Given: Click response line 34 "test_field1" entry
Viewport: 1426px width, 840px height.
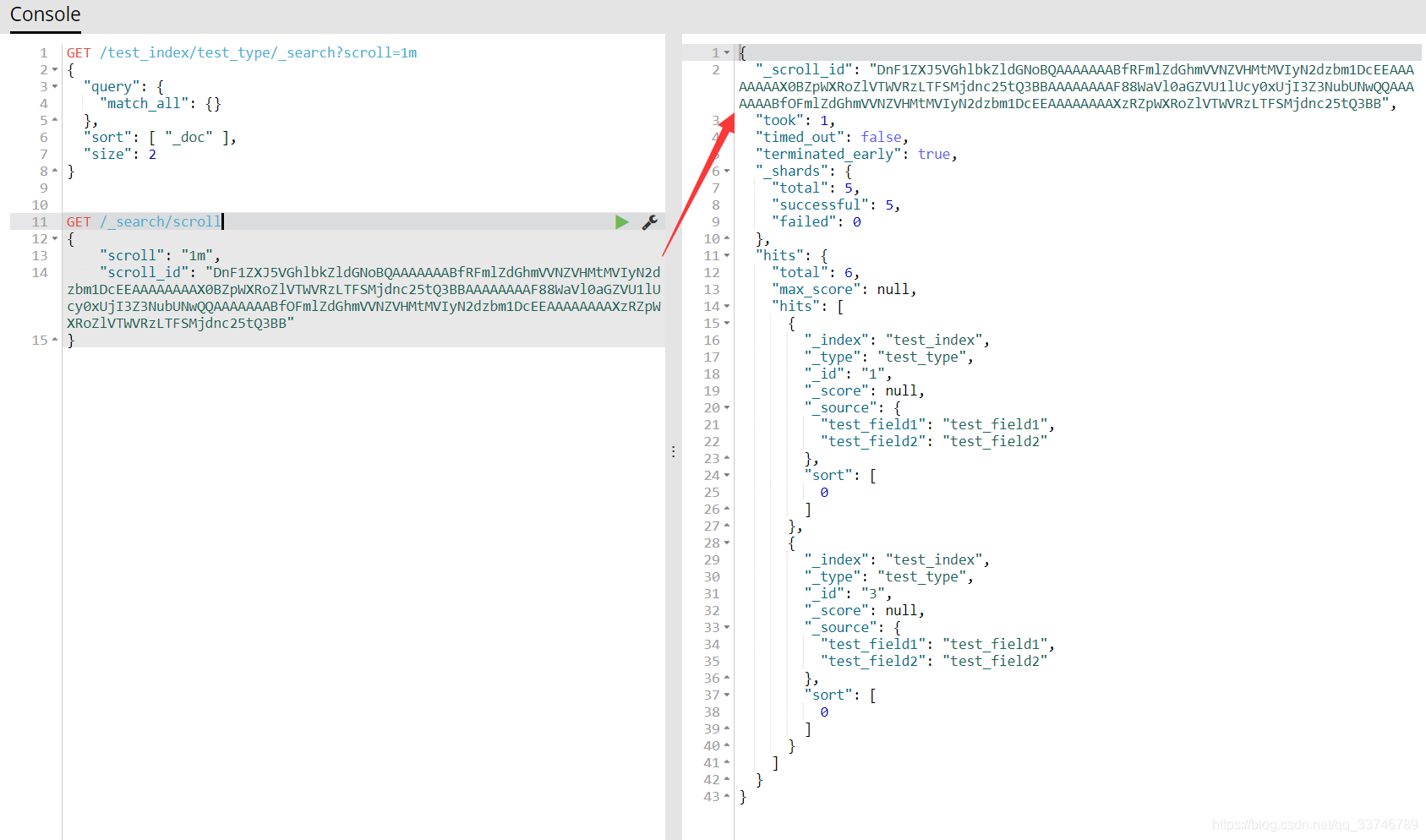Looking at the screenshot, I should [937, 645].
